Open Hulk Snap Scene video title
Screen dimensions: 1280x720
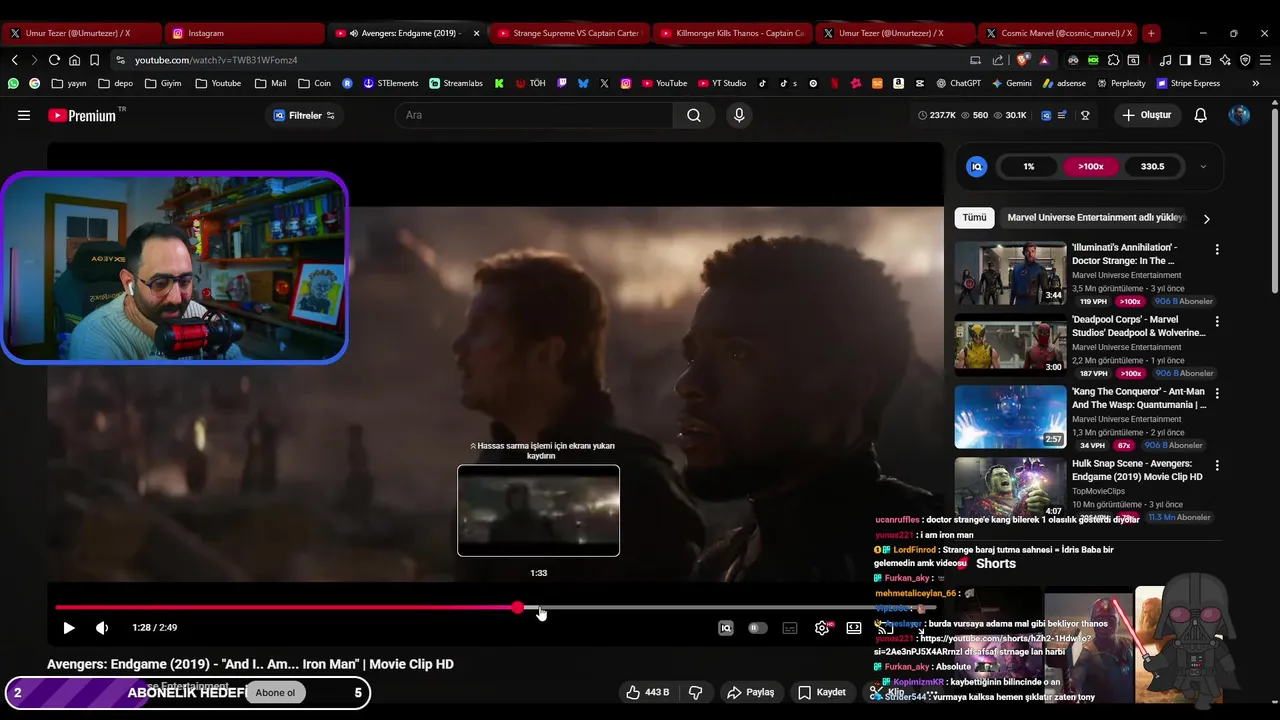pos(1137,470)
